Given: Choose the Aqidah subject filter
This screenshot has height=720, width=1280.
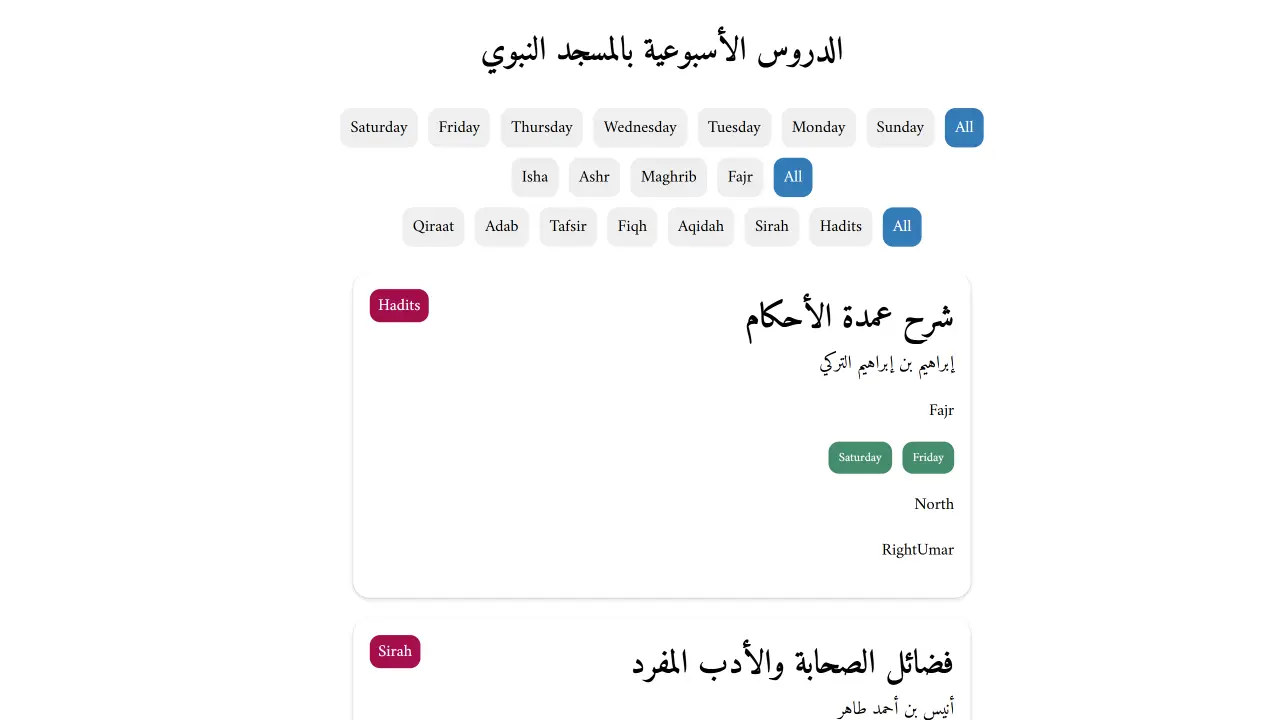Looking at the screenshot, I should tap(700, 226).
